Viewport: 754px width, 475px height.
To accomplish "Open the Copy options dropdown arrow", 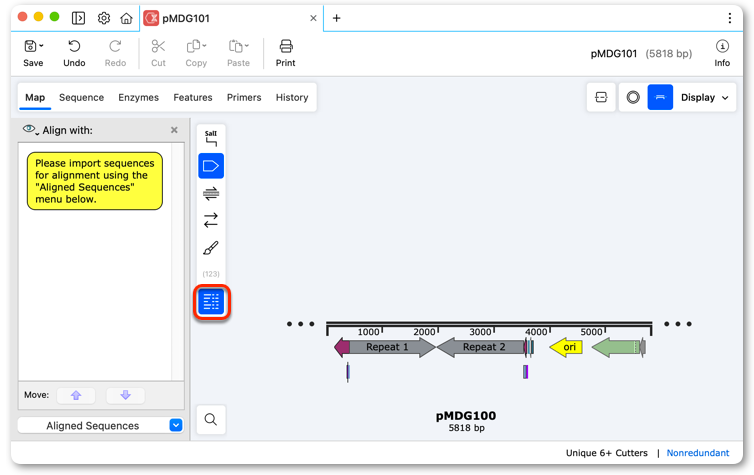I will (204, 46).
